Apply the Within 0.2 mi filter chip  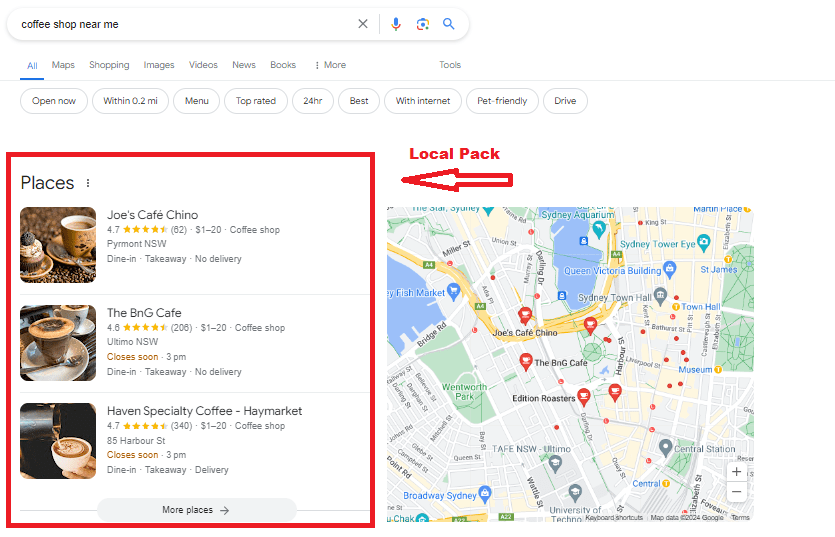pyautogui.click(x=130, y=101)
